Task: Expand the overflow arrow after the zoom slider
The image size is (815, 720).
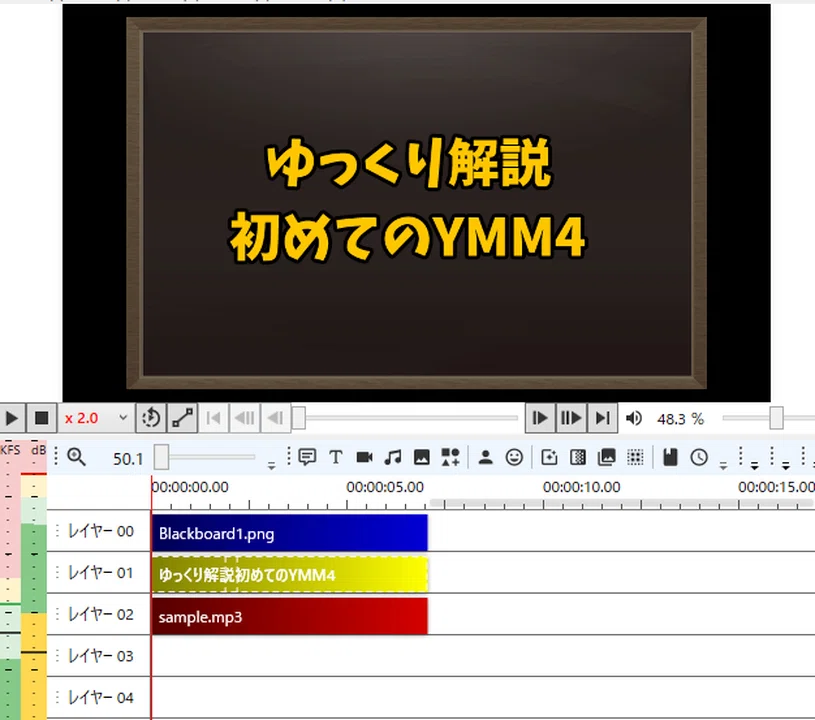Action: pos(271,465)
